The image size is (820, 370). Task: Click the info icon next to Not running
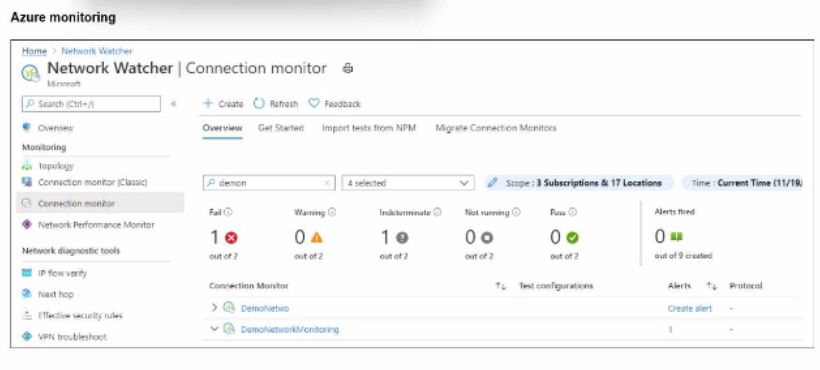click(x=516, y=212)
